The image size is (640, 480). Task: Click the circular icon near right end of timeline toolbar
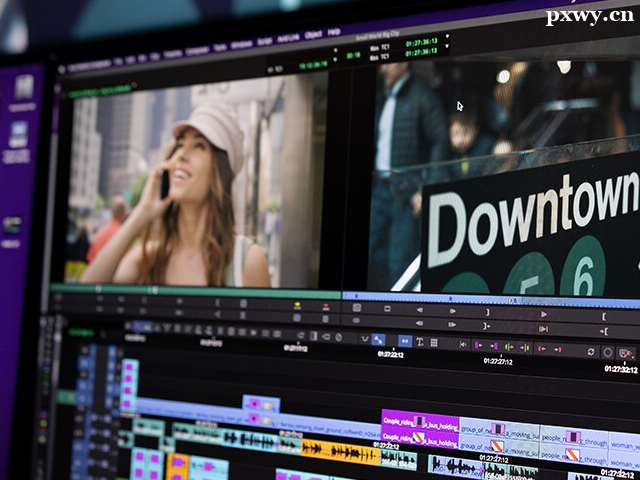pos(607,352)
